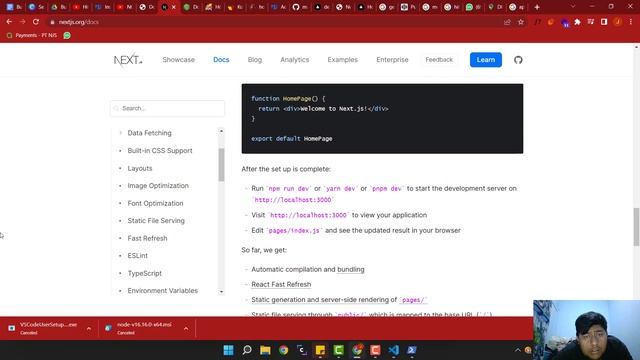Add a new browser tab

[x=537, y=7]
